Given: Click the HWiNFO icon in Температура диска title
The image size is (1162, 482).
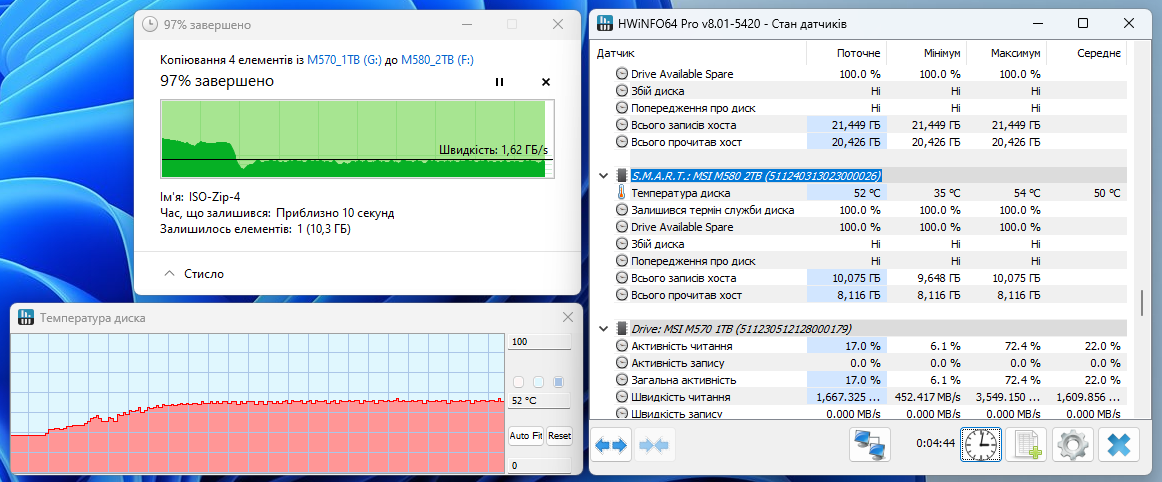Looking at the screenshot, I should [x=25, y=317].
